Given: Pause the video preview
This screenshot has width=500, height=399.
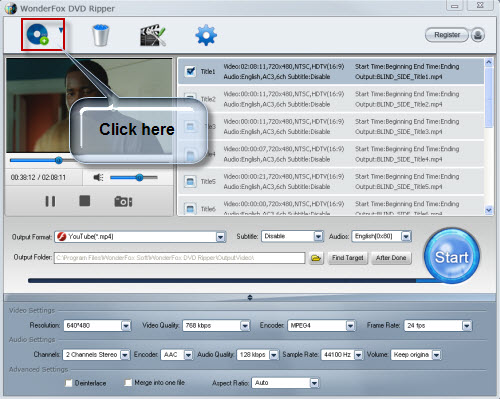Looking at the screenshot, I should pyautogui.click(x=50, y=201).
